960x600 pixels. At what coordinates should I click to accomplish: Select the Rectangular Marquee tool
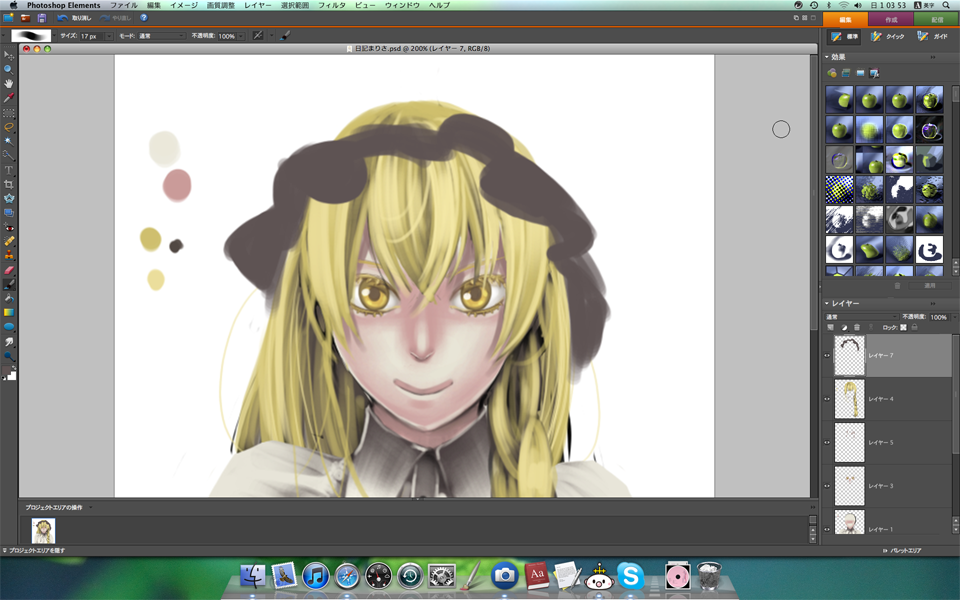point(9,113)
